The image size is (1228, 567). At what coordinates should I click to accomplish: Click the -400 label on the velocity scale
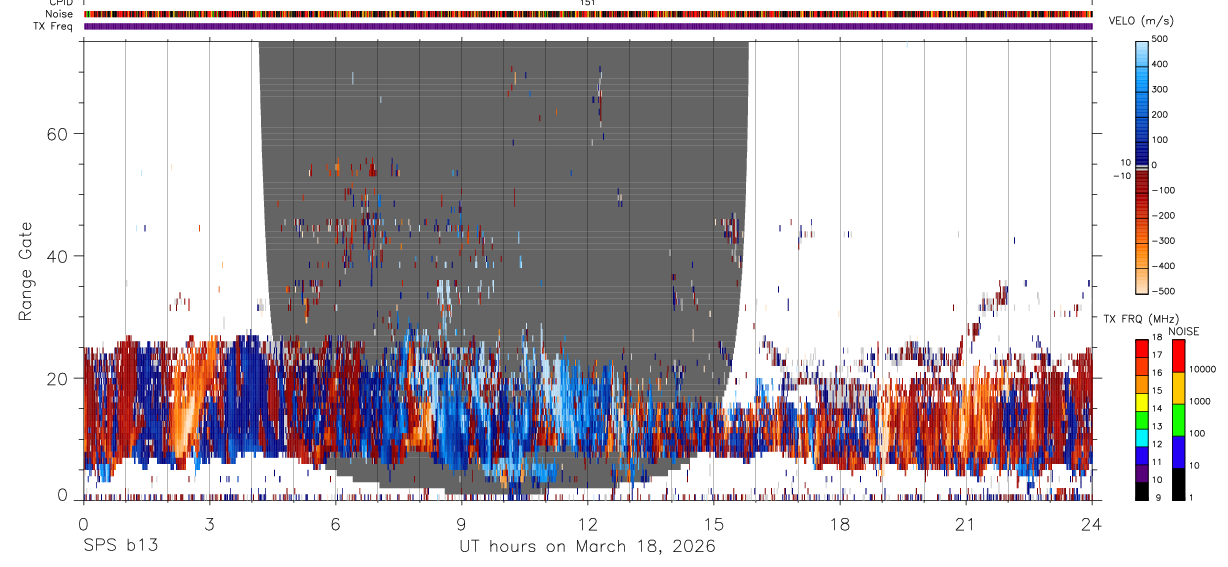[x=1164, y=266]
